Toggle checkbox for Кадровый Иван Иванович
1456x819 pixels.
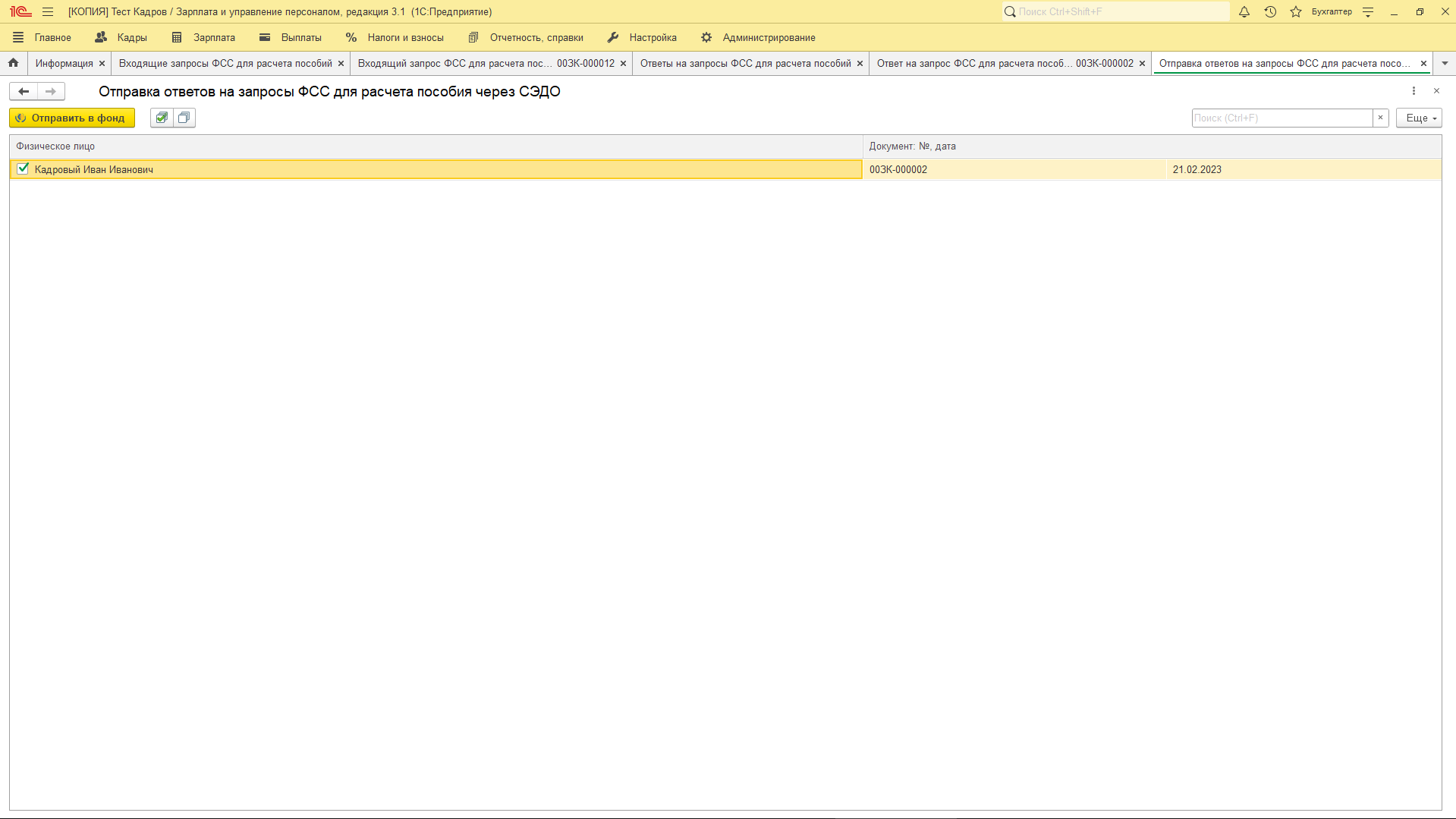pyautogui.click(x=23, y=169)
